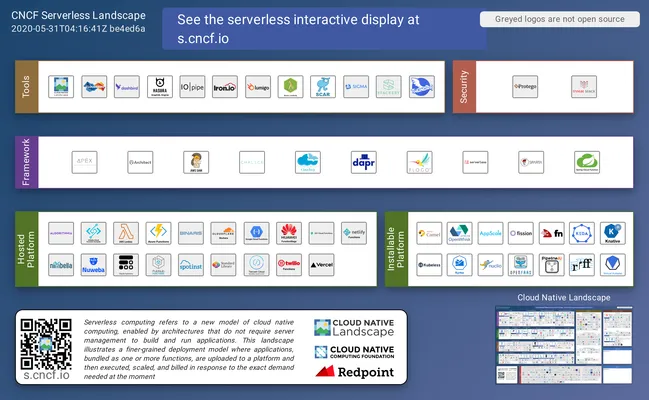The image size is (649, 400).
Task: Select the Protego logo under Security
Action: [x=525, y=87]
